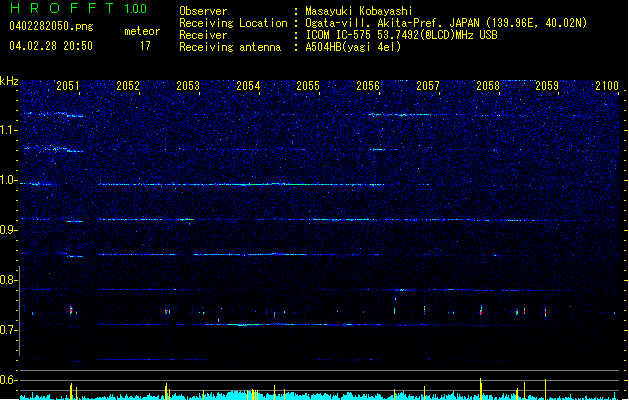Viewport: 629px width, 400px height.
Task: Click the 2057 time axis marker
Action: click(x=428, y=86)
